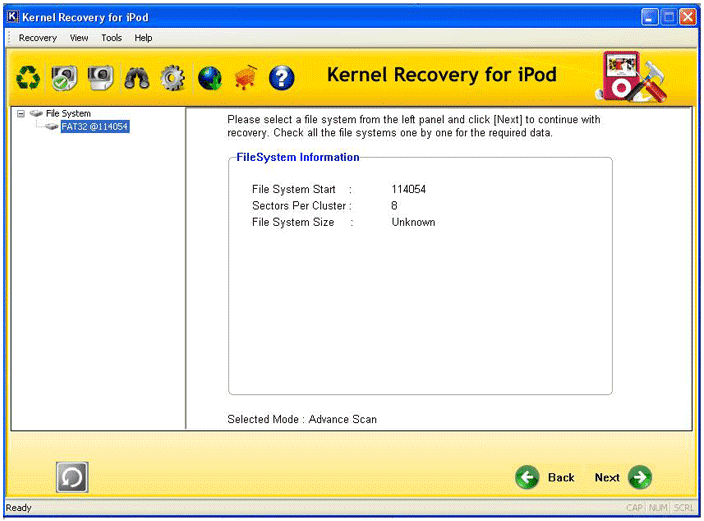Screen dimensions: 704x521
Task: Open settings via the gear icon
Action: pyautogui.click(x=173, y=78)
